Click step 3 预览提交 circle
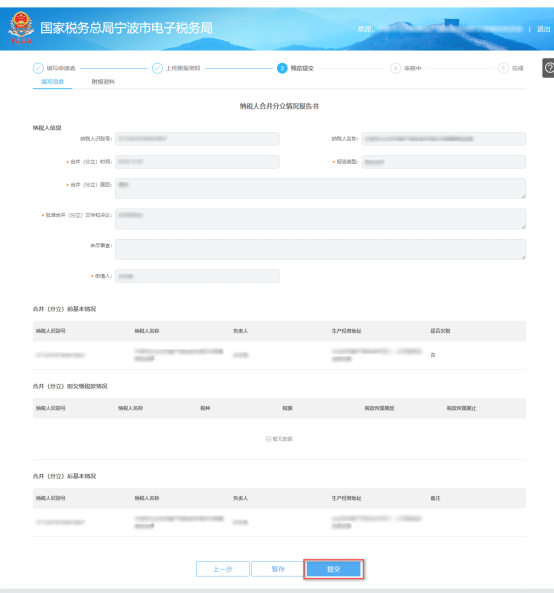The width and height of the screenshot is (554, 593). click(x=282, y=68)
